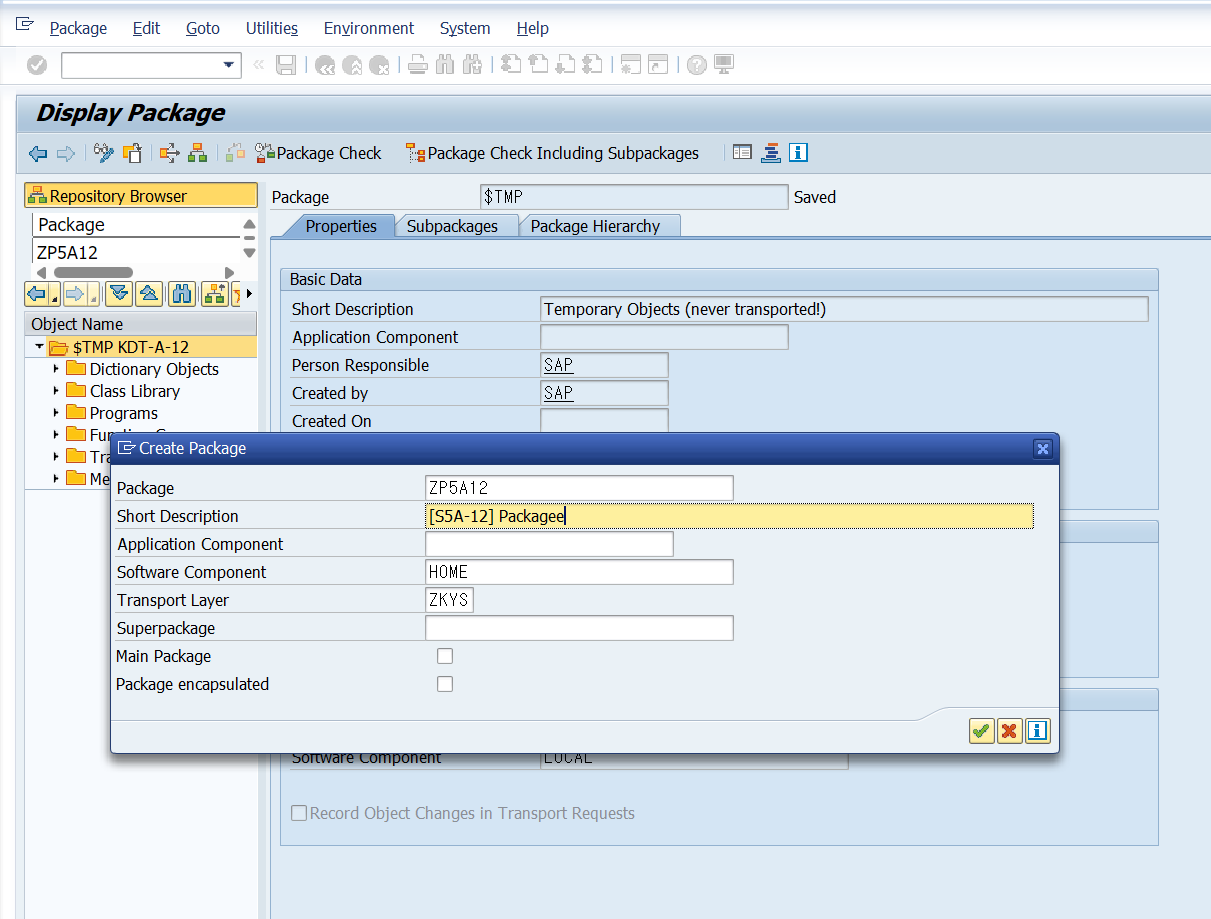
Task: Click the Customize Local Layout monitor icon
Action: (724, 65)
